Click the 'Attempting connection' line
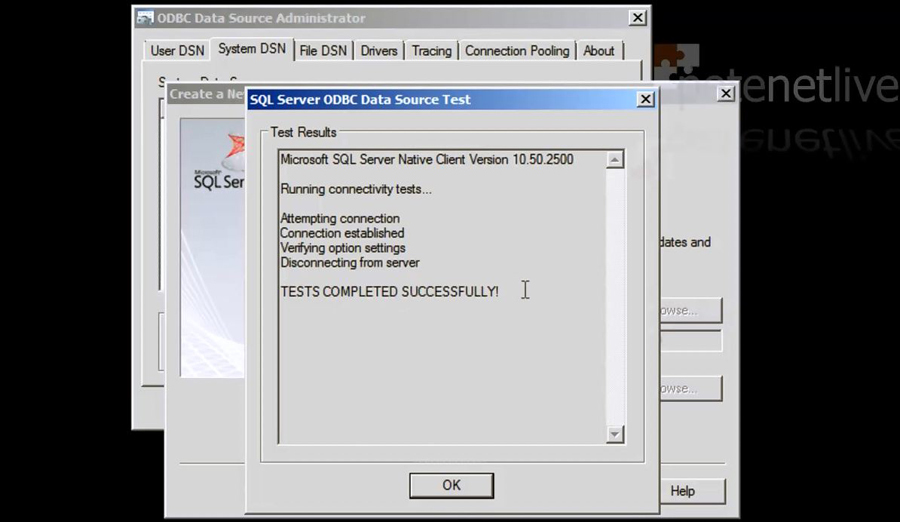The image size is (900, 522). pos(340,219)
